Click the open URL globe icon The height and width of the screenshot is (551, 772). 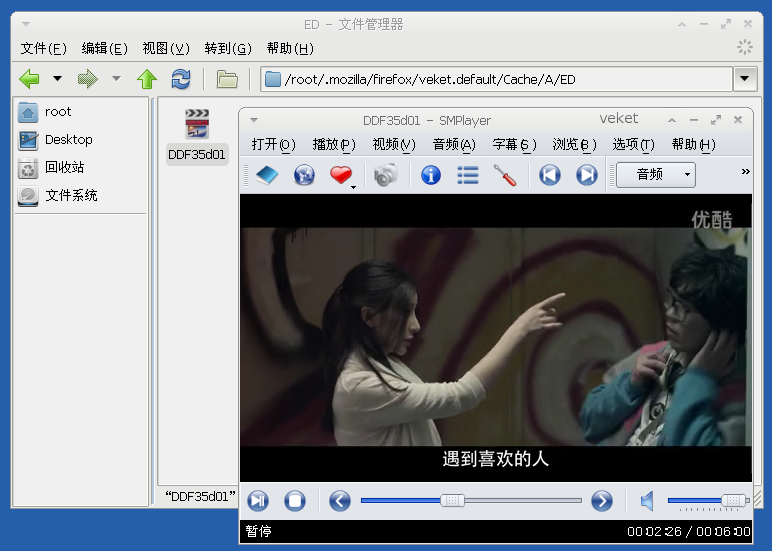click(x=304, y=175)
